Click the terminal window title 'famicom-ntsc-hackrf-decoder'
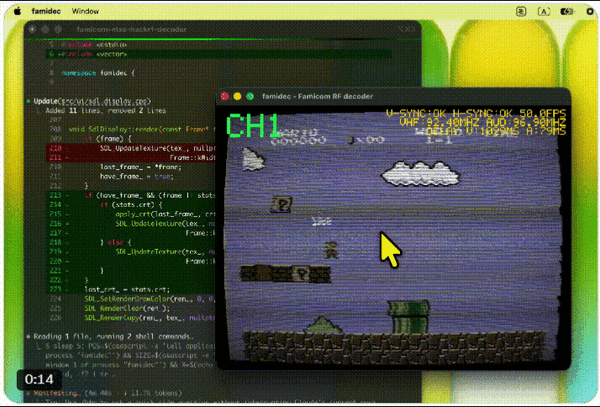This screenshot has height=407, width=600. point(131,29)
